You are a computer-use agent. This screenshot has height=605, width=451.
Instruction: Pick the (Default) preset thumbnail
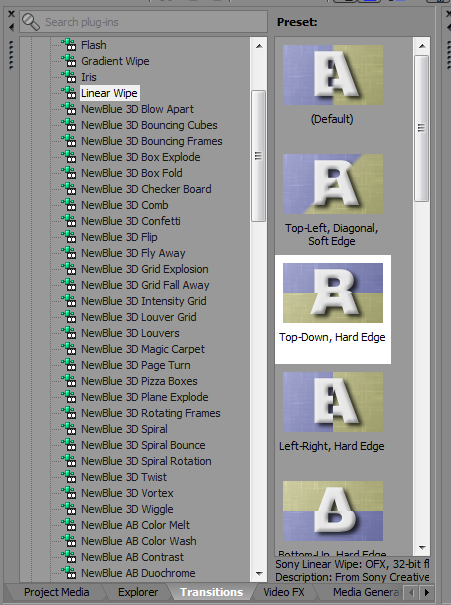coord(333,75)
